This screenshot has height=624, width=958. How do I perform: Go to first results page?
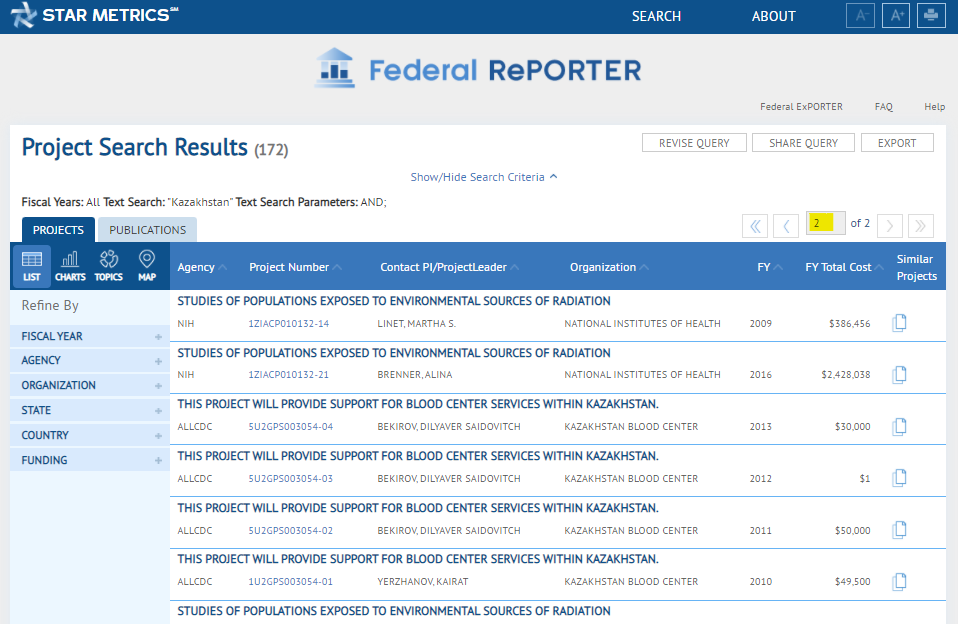pos(755,226)
